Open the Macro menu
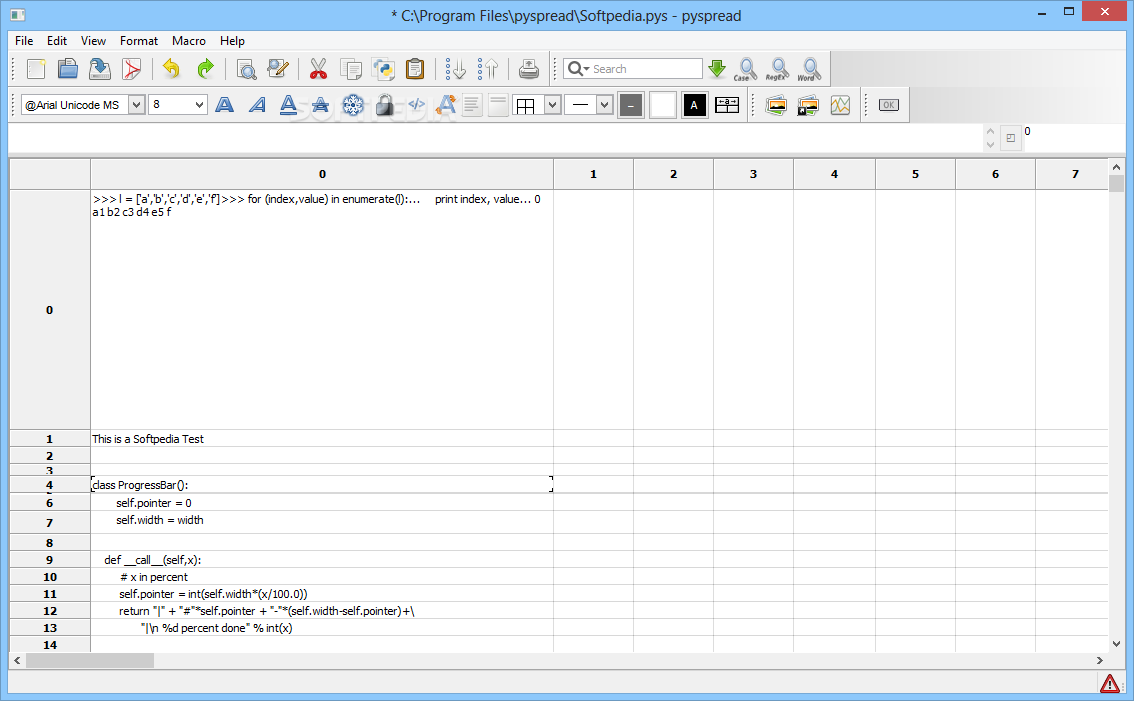This screenshot has width=1134, height=701. pyautogui.click(x=189, y=41)
